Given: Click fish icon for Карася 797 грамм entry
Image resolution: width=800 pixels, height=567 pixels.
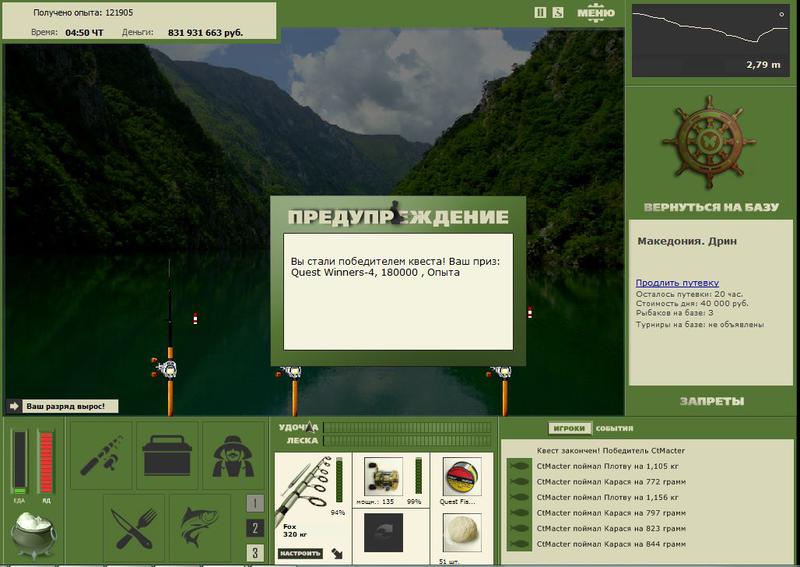Looking at the screenshot, I should click(519, 513).
